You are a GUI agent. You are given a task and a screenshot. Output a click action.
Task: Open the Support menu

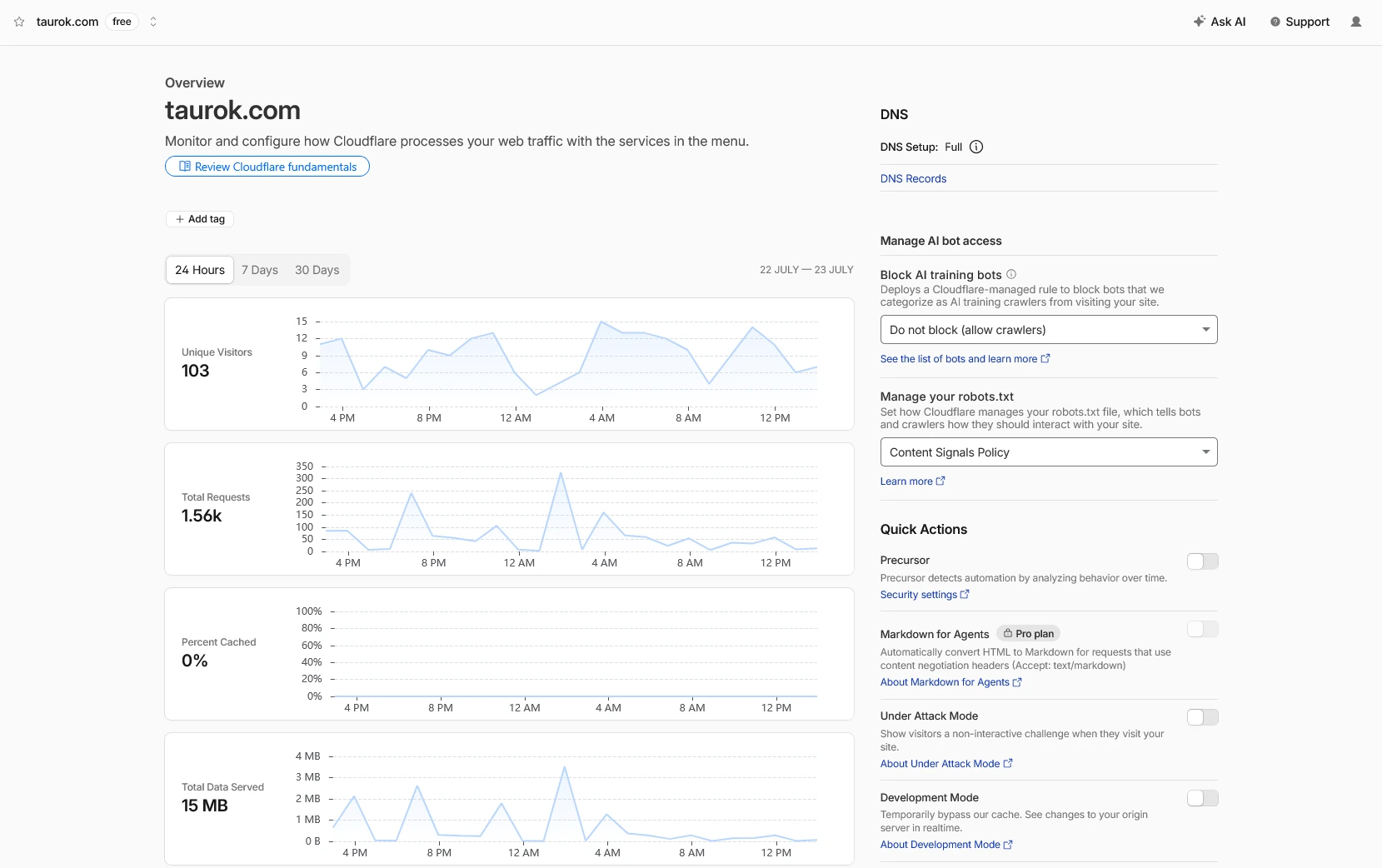pyautogui.click(x=1300, y=22)
